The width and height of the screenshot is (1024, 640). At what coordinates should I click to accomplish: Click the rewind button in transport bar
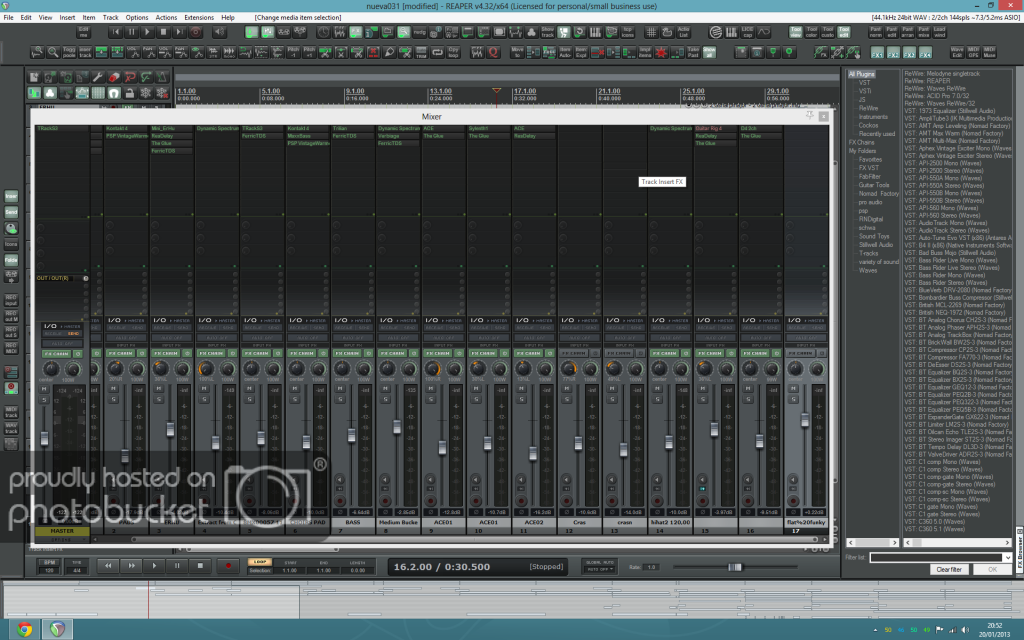pyautogui.click(x=109, y=566)
